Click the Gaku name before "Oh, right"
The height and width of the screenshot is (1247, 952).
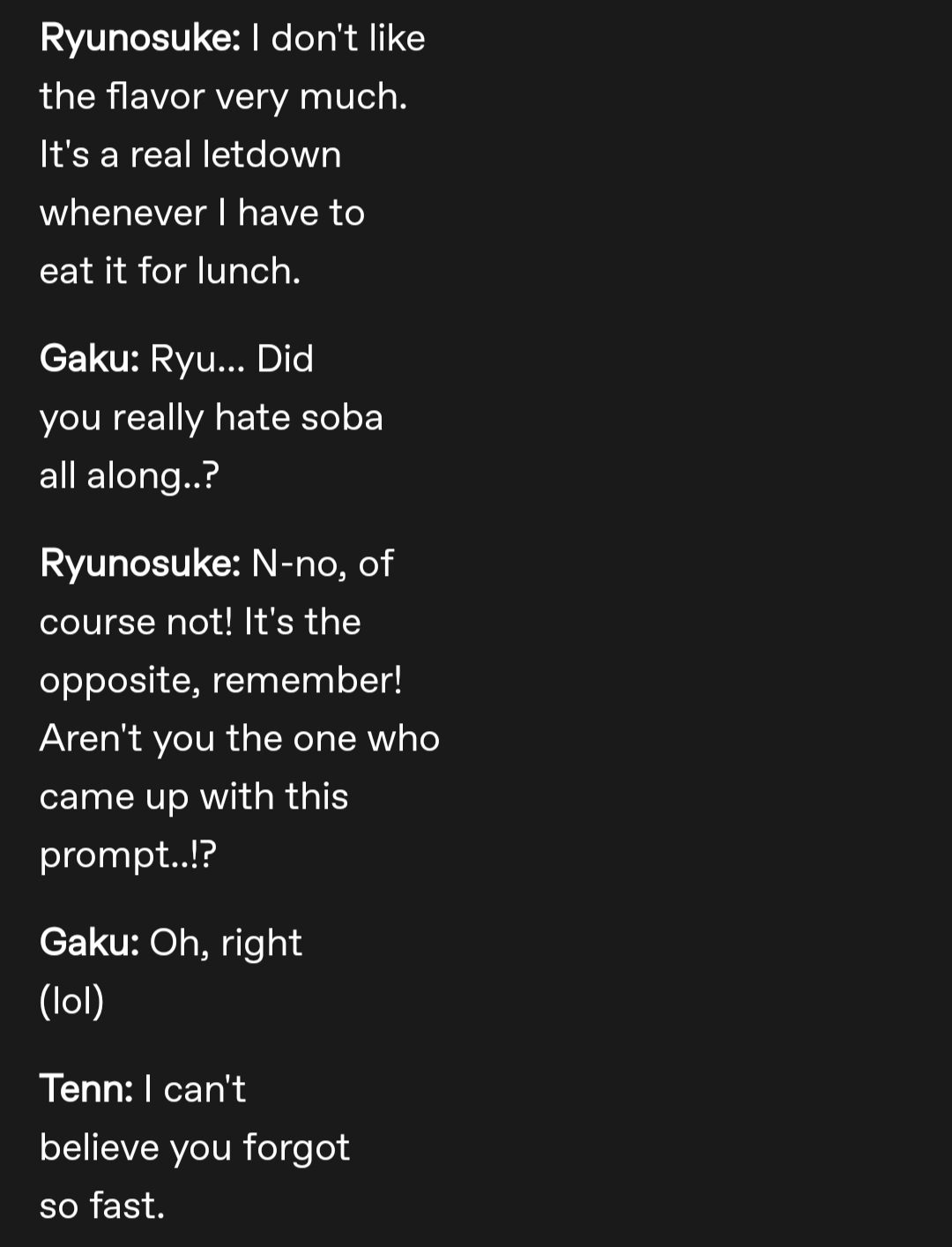point(89,943)
